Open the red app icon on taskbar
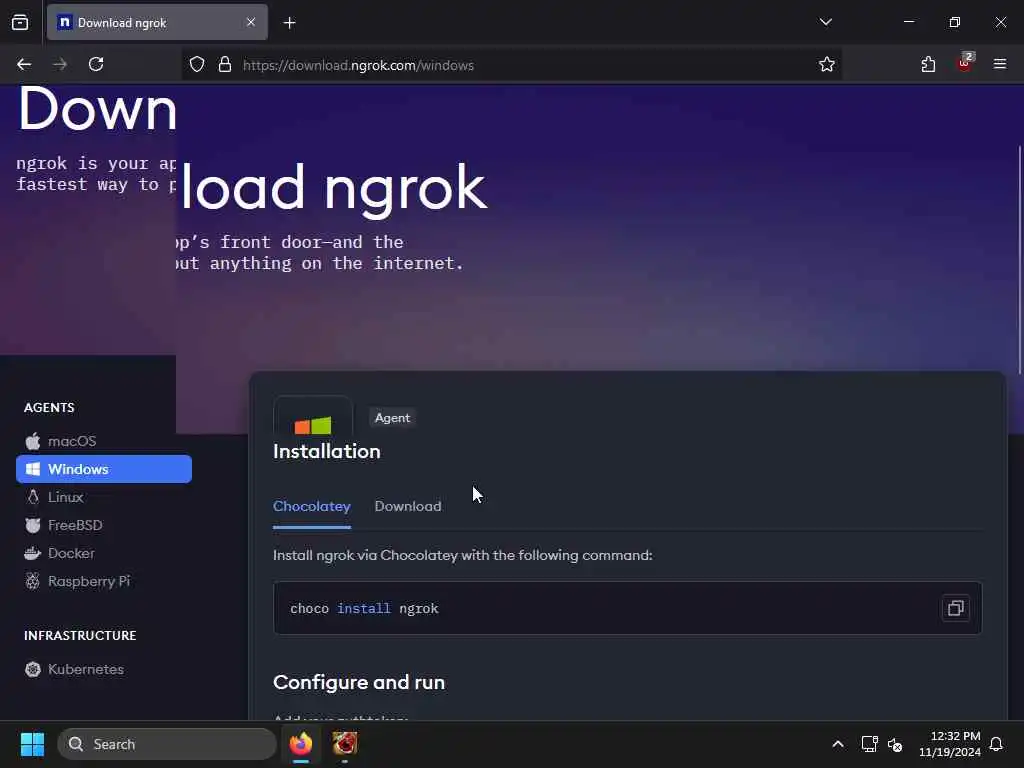The width and height of the screenshot is (1024, 768). [345, 744]
